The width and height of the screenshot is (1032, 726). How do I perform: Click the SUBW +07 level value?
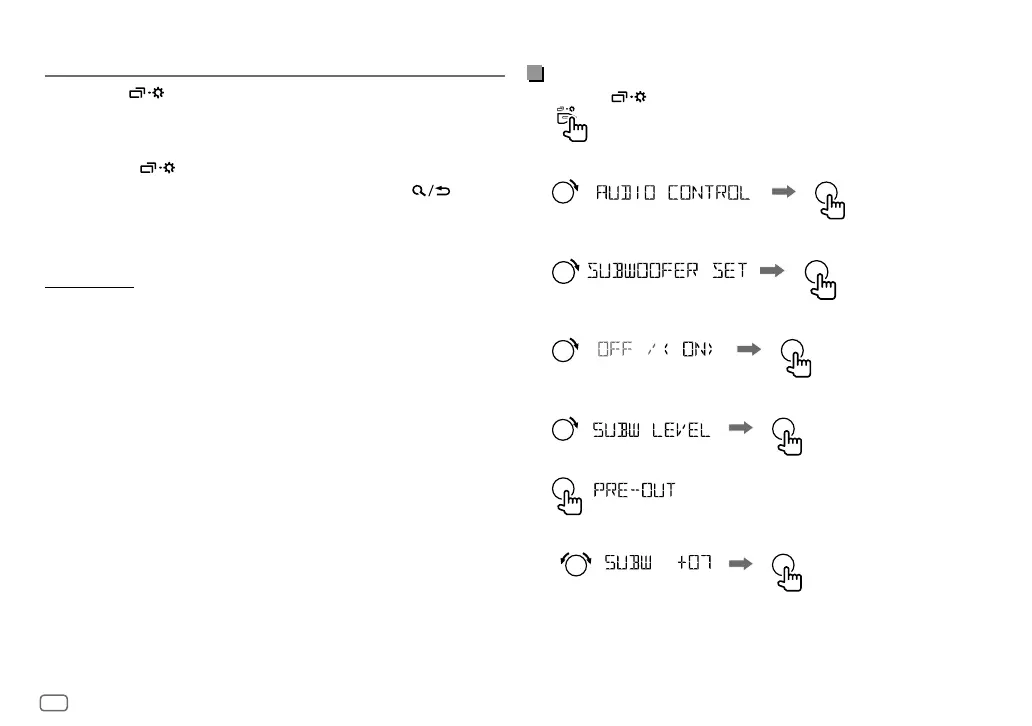coord(694,563)
